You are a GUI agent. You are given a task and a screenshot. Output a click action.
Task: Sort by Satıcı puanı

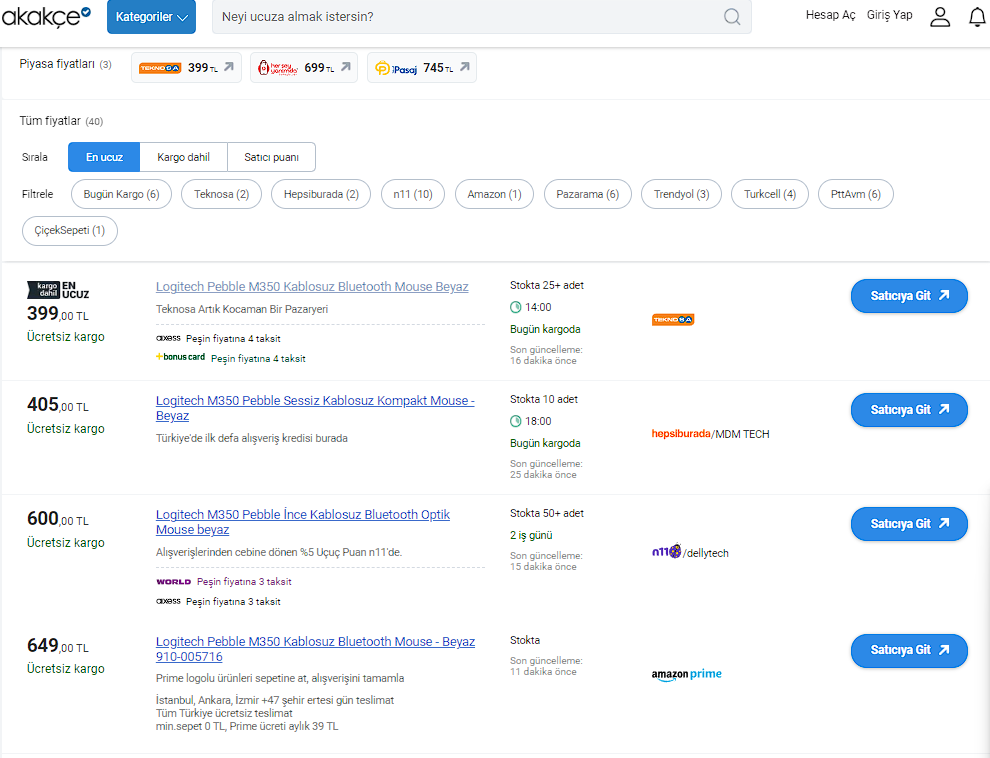[x=271, y=157]
